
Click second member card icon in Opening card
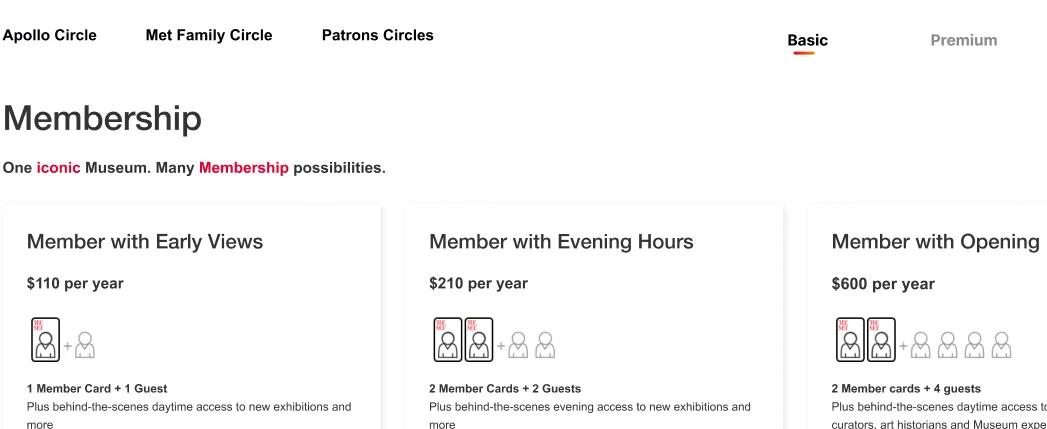(881, 340)
